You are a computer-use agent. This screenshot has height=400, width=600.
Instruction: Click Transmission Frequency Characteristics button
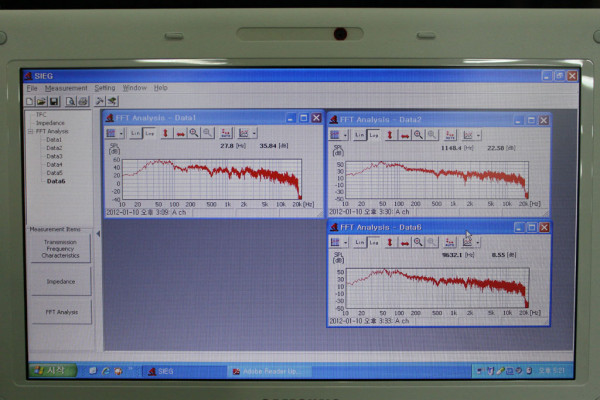click(x=61, y=249)
